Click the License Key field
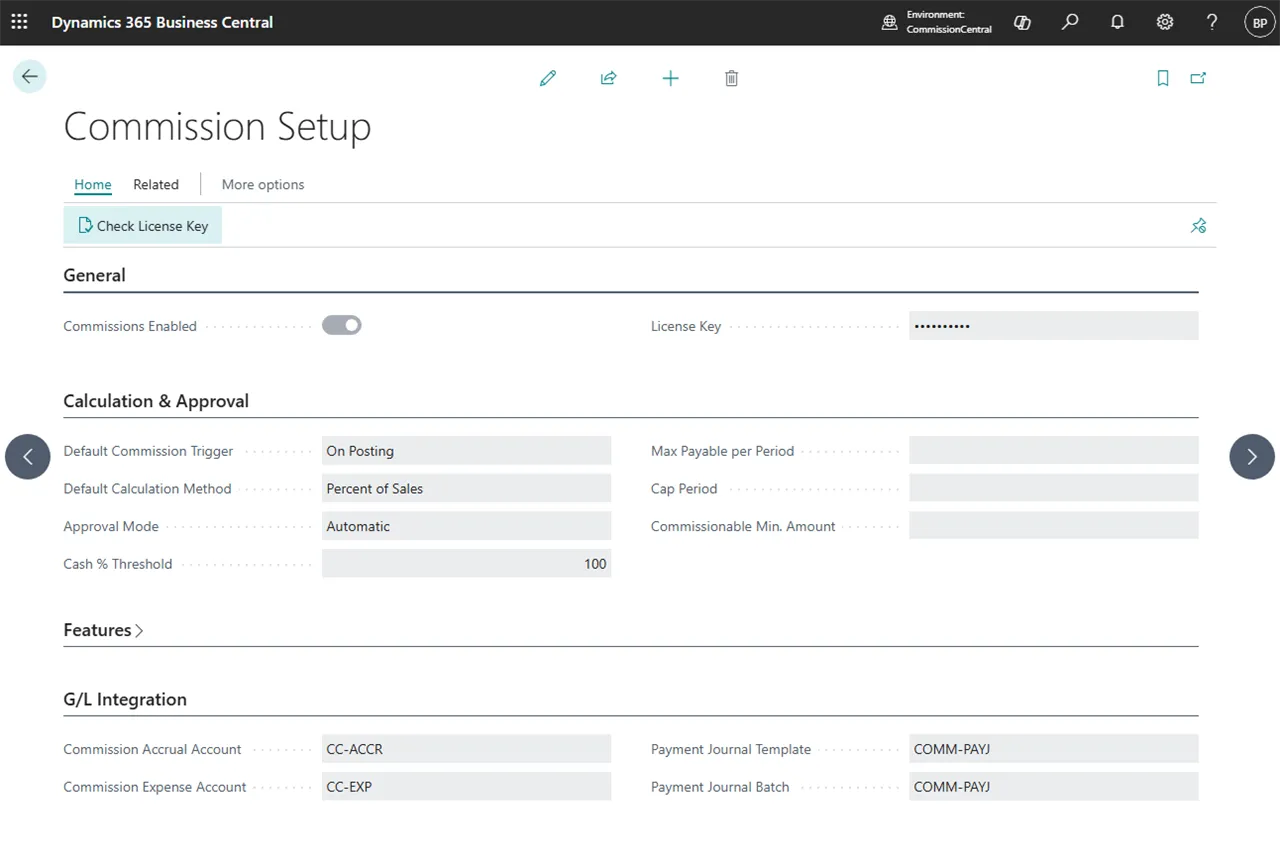This screenshot has width=1280, height=863. point(1053,326)
